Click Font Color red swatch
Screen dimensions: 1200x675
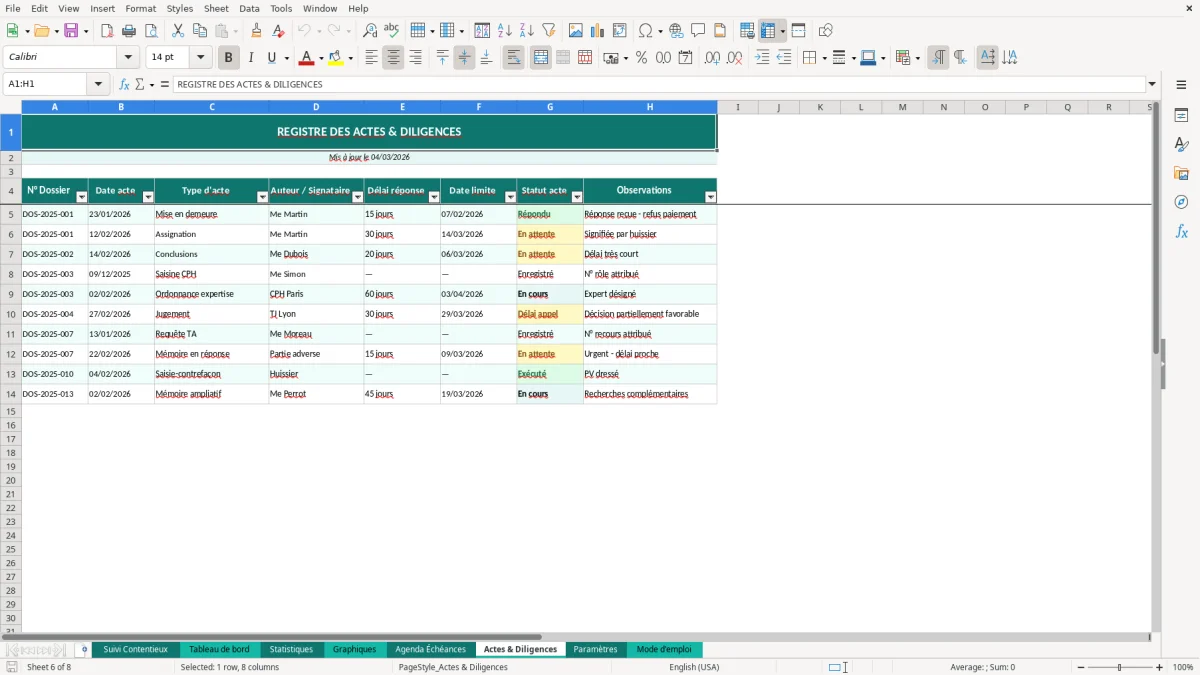tap(307, 58)
